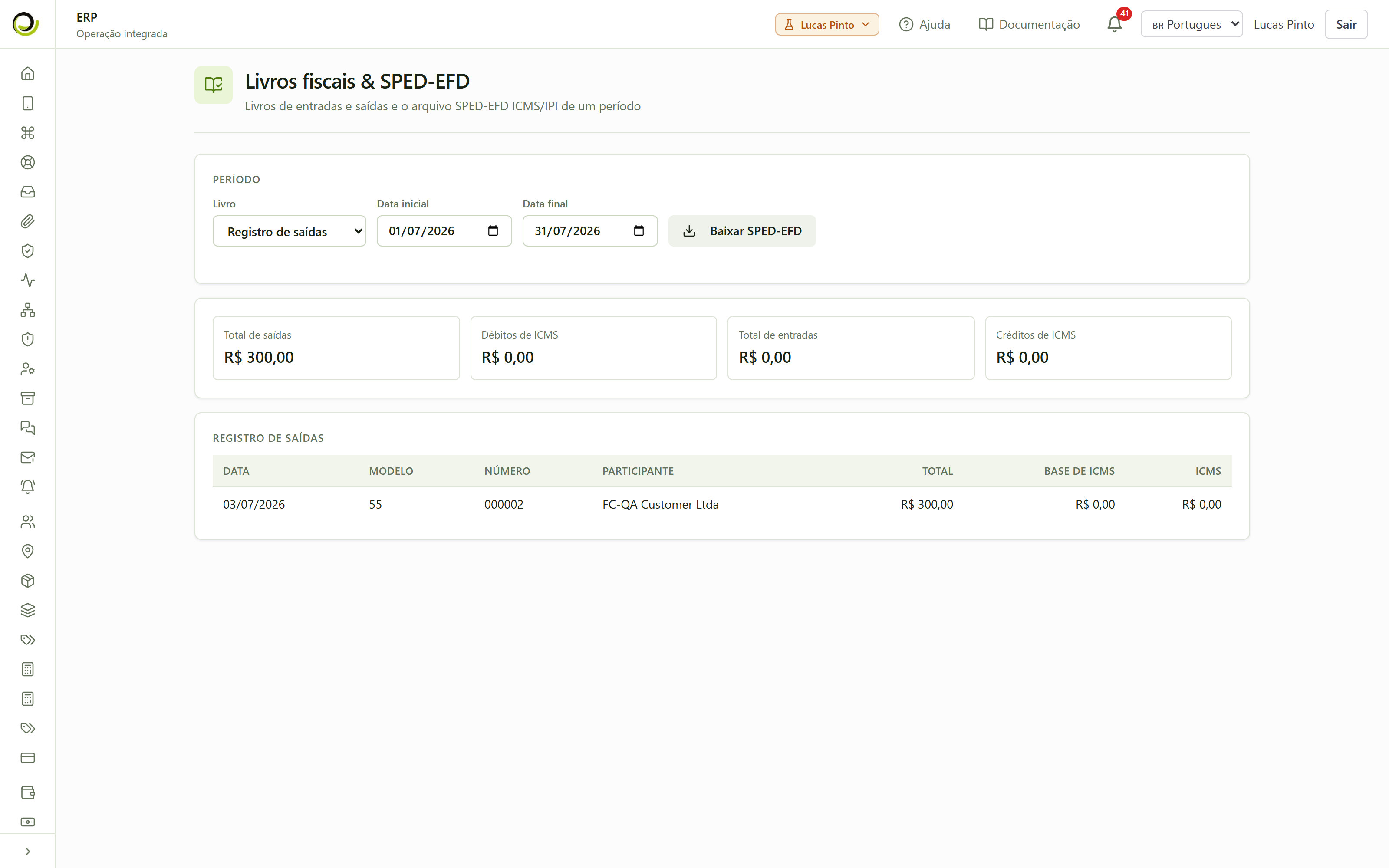Screen dimensions: 1389x868
Task: Click the paperclip attachments icon
Action: click(27, 222)
